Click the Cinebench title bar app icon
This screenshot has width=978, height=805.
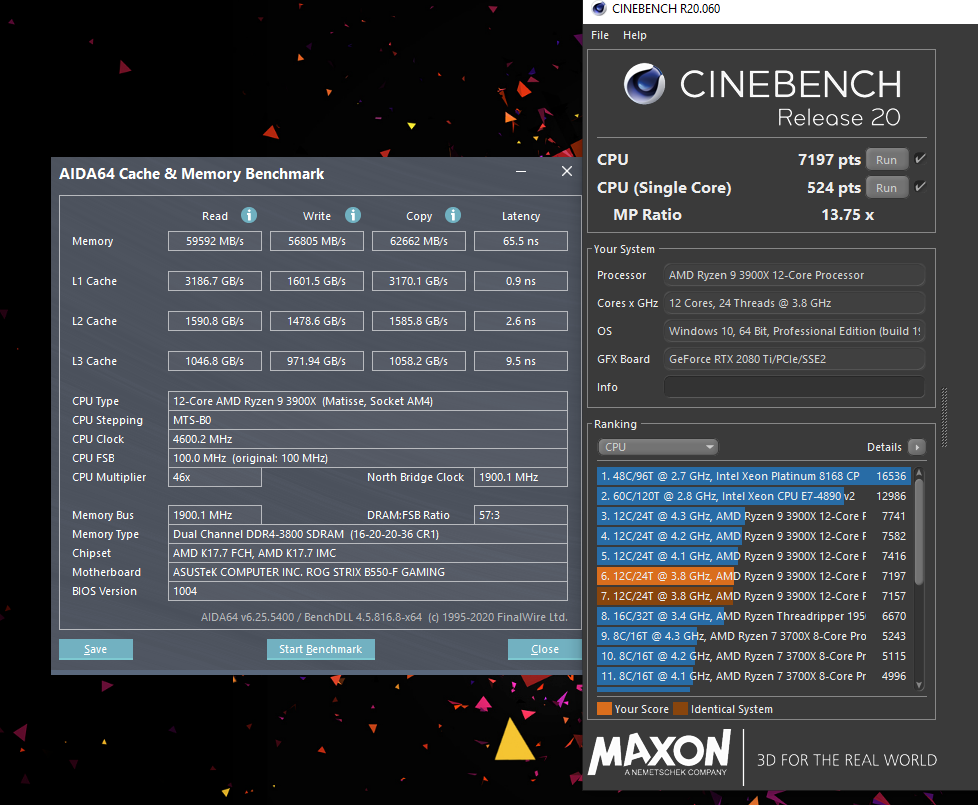[599, 8]
